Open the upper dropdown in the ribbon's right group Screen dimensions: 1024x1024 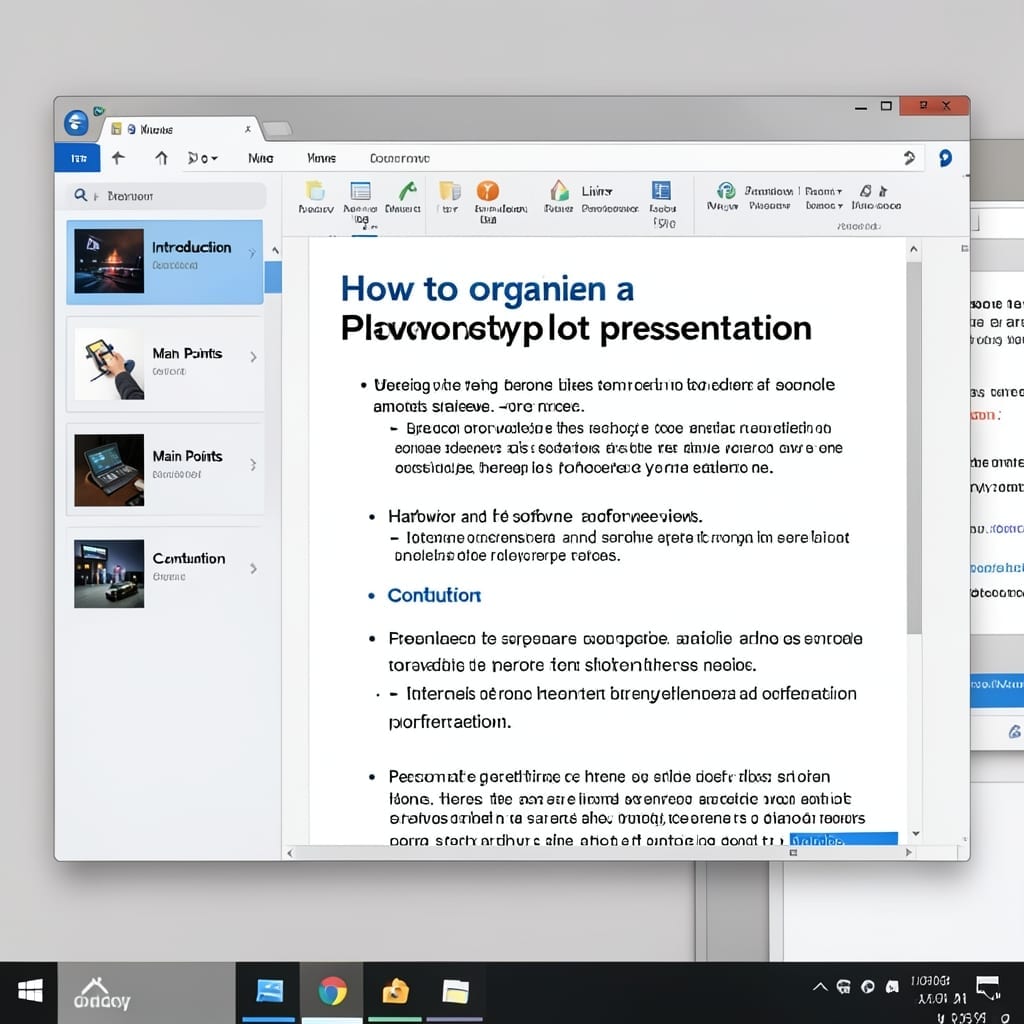[x=824, y=191]
